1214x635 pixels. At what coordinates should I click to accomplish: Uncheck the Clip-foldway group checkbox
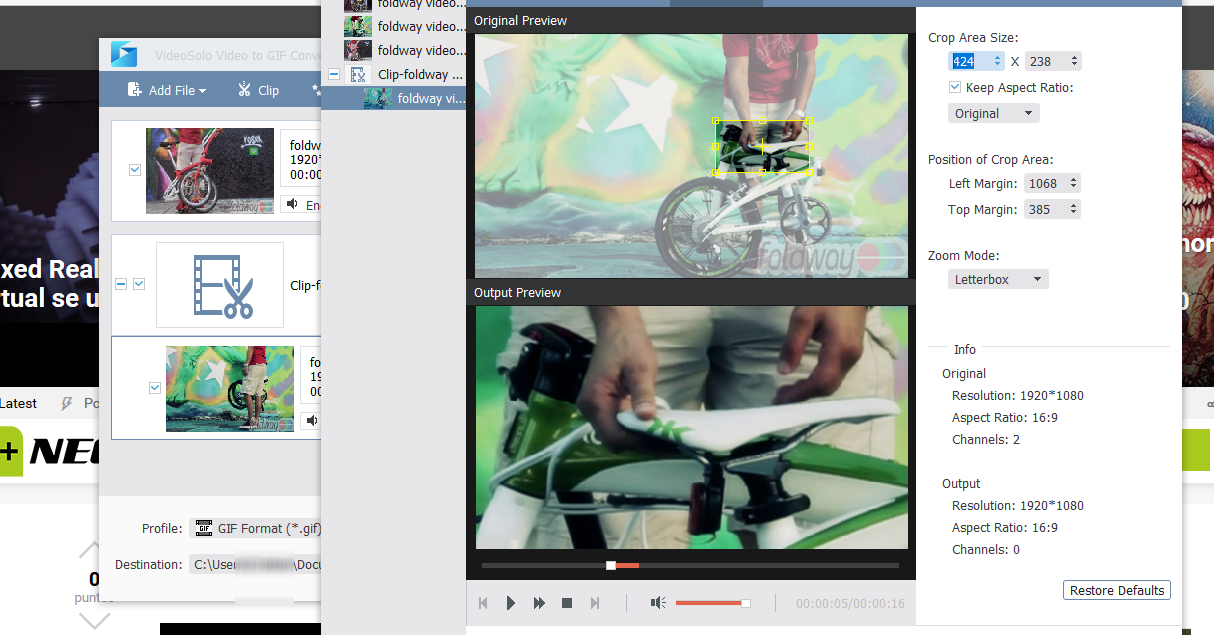[139, 284]
